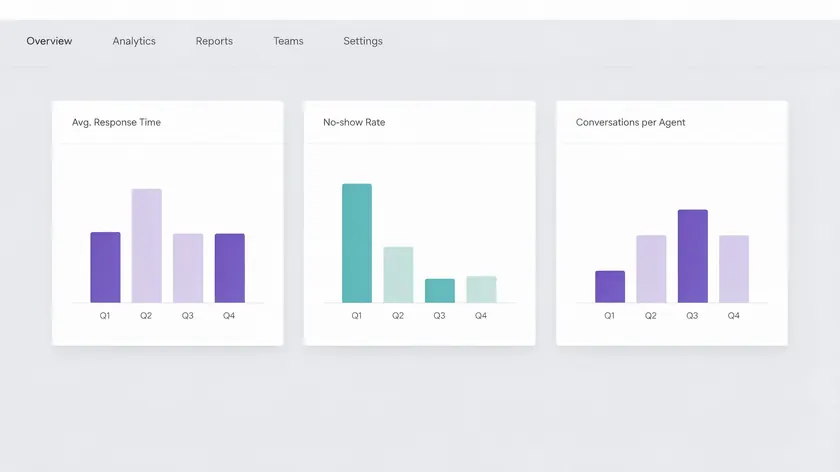Click the No-show Rate card title

point(354,122)
